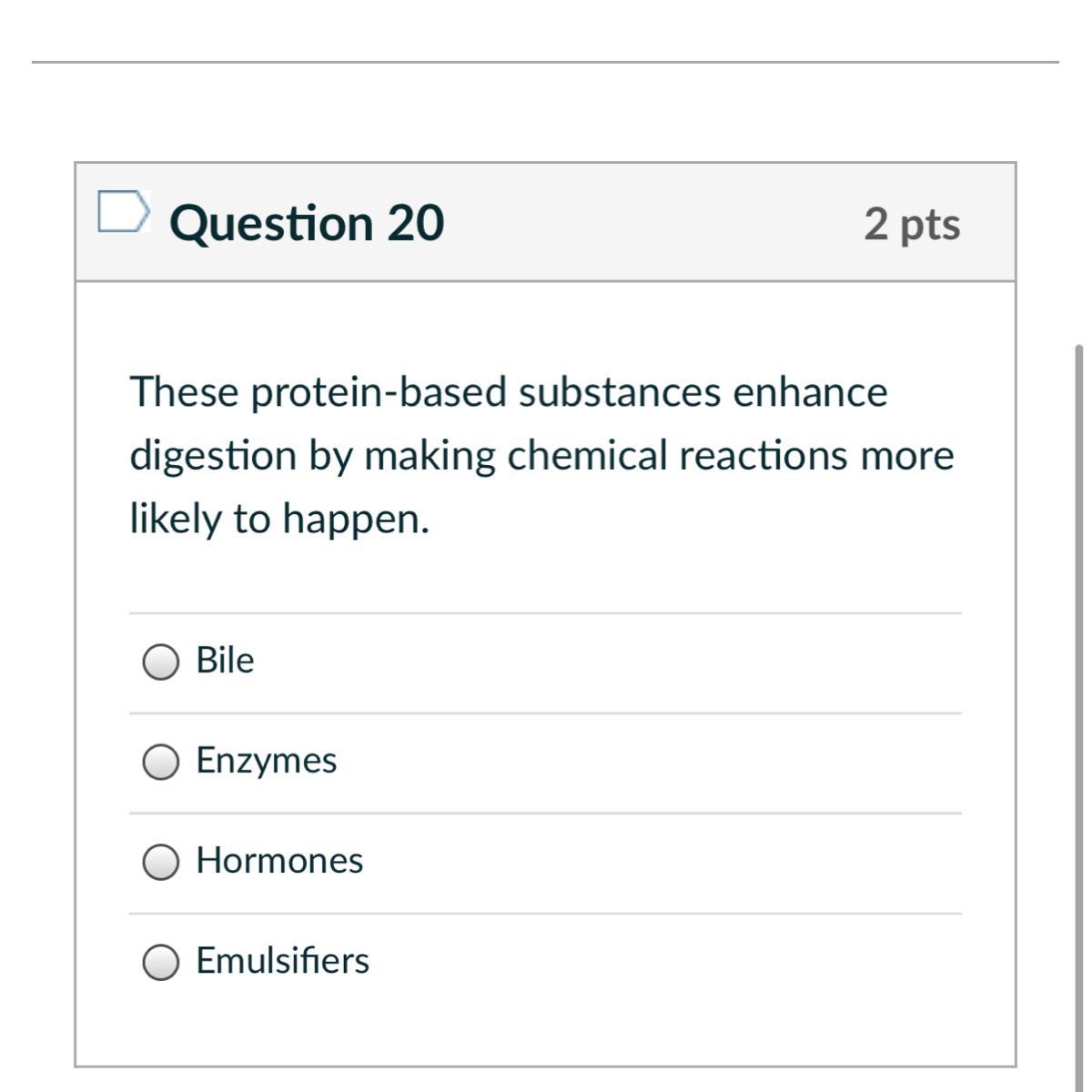
Task: Select the Bile radio button
Action: [x=161, y=662]
